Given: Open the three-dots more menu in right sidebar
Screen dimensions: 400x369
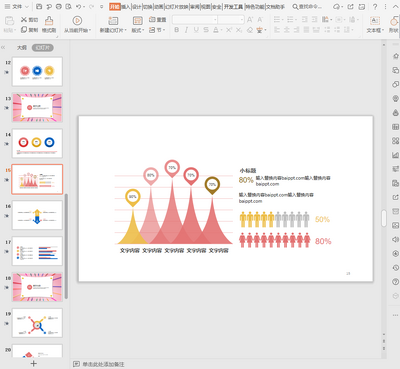Looking at the screenshot, I should [x=395, y=315].
